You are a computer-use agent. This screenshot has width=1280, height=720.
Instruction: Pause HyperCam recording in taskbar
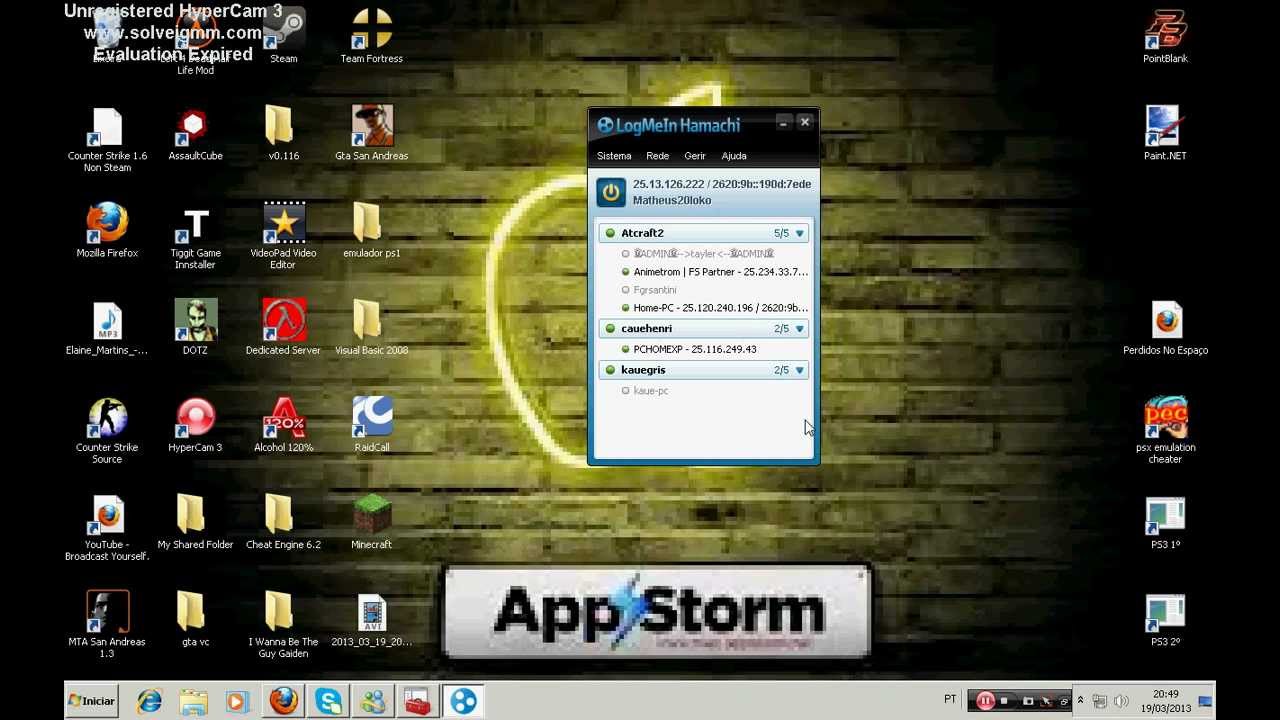pyautogui.click(x=985, y=701)
